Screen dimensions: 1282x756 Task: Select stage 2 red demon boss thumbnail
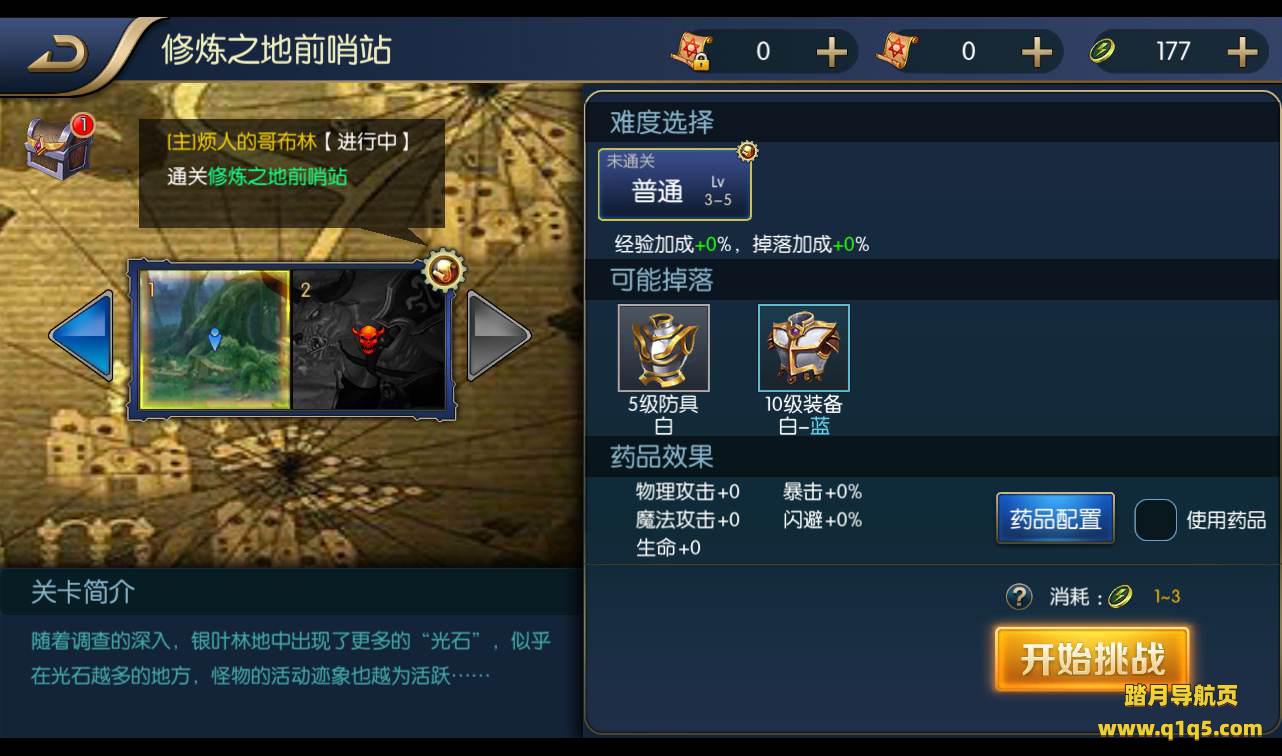coord(368,339)
